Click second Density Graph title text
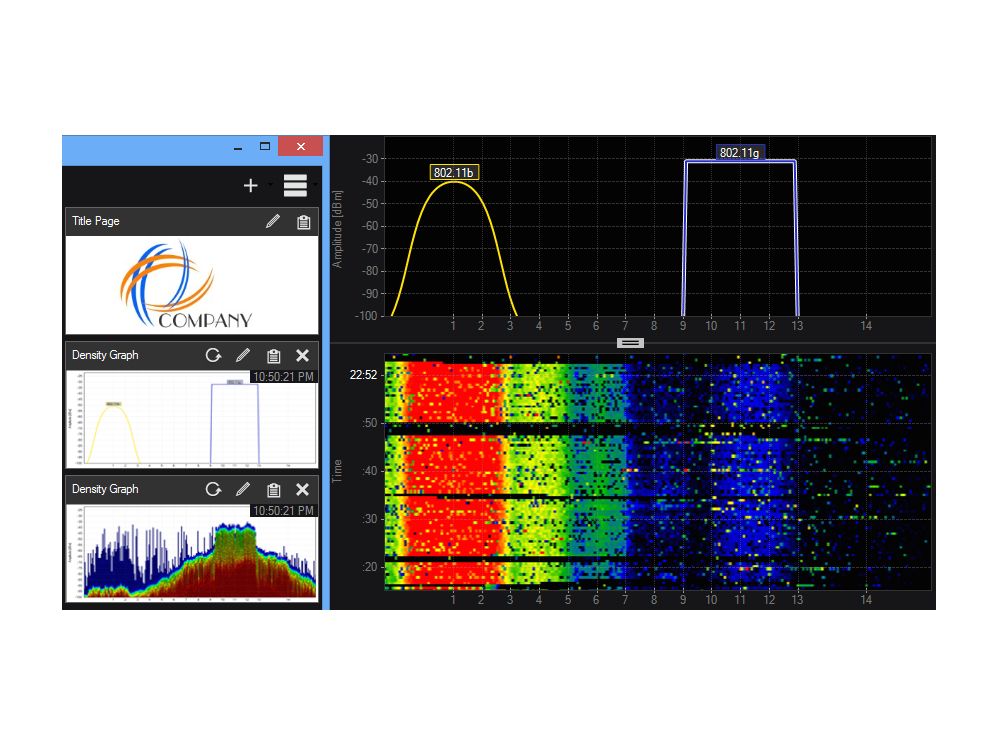The image size is (1000, 750). (x=105, y=489)
